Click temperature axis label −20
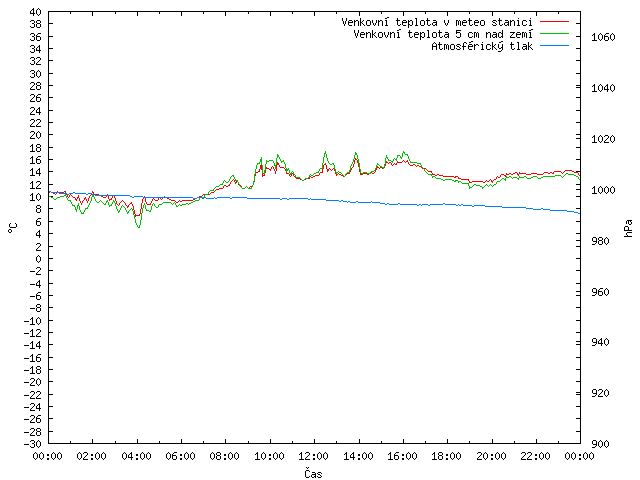This screenshot has width=640, height=480. click(33, 382)
